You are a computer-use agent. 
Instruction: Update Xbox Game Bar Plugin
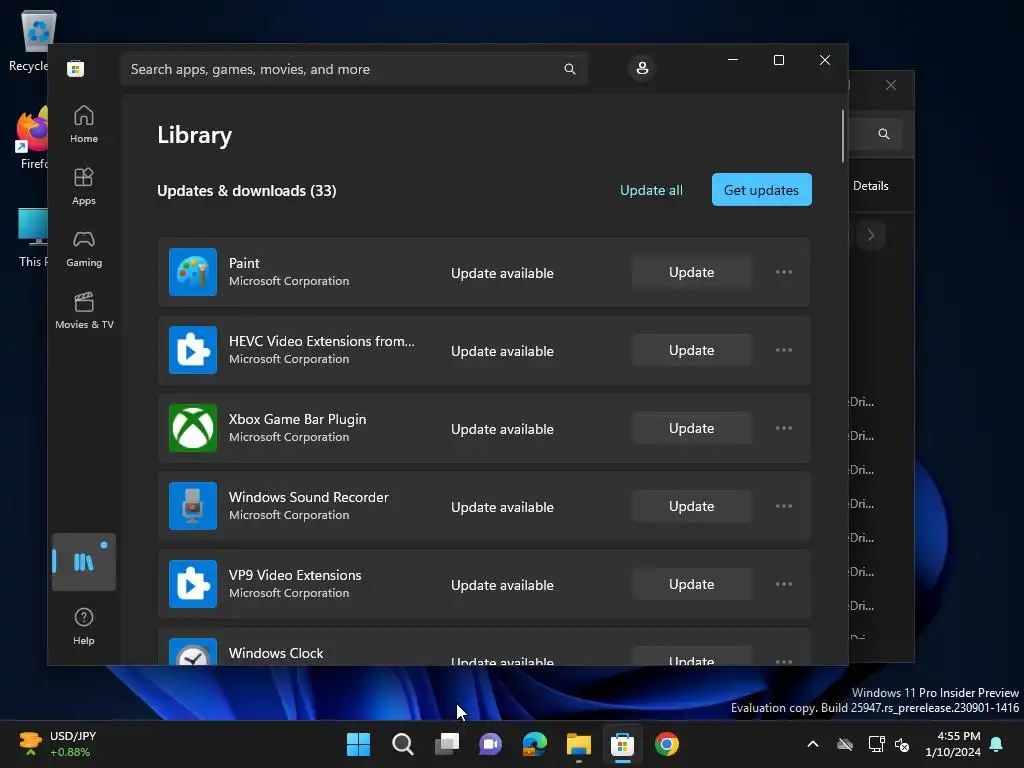(692, 428)
